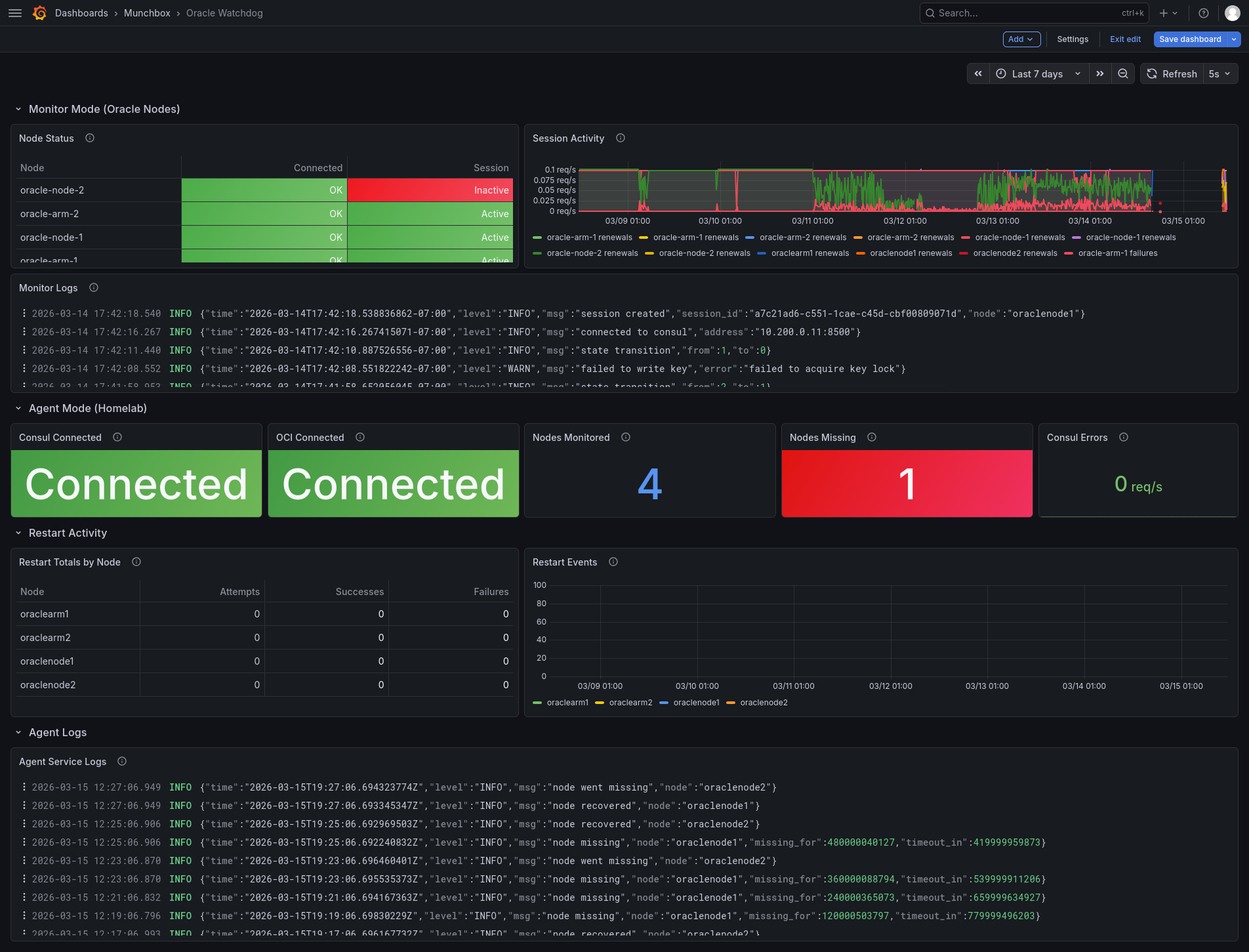The image size is (1249, 952).
Task: Collapse Agent Mode (Homelab) row
Action: [18, 409]
